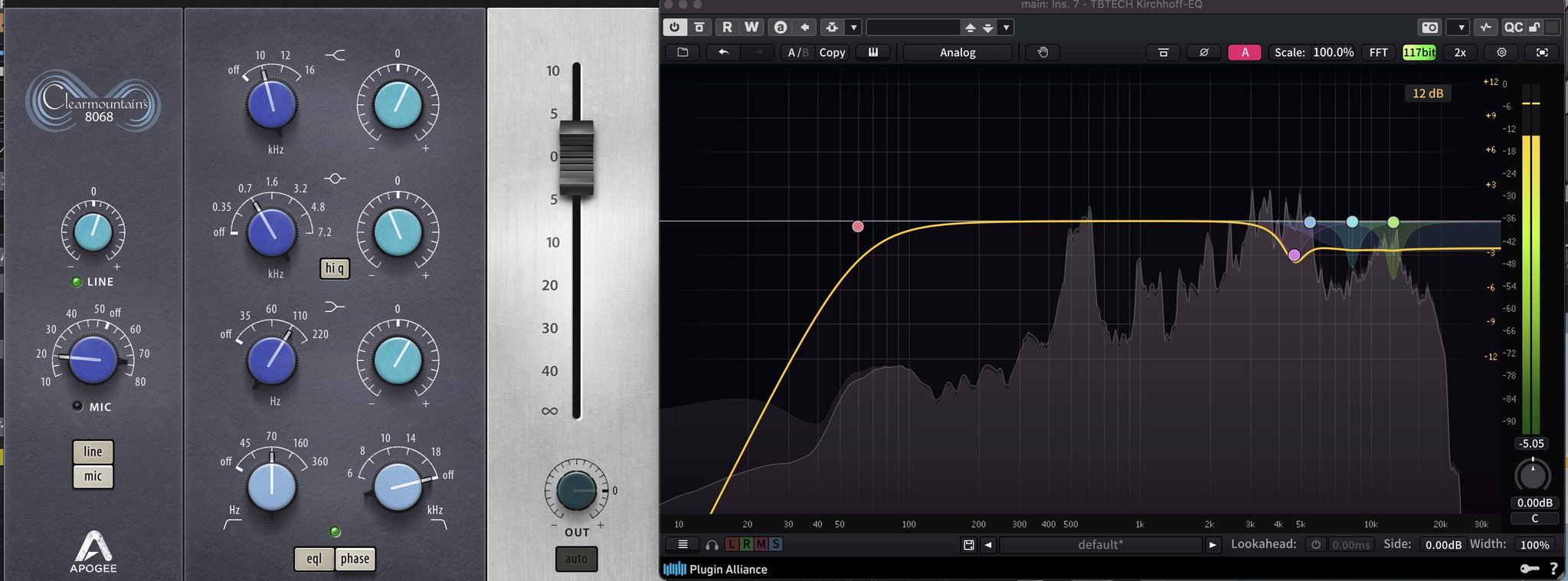Image resolution: width=1568 pixels, height=581 pixels.
Task: Click the waveform side-chain icon
Action: click(1485, 27)
